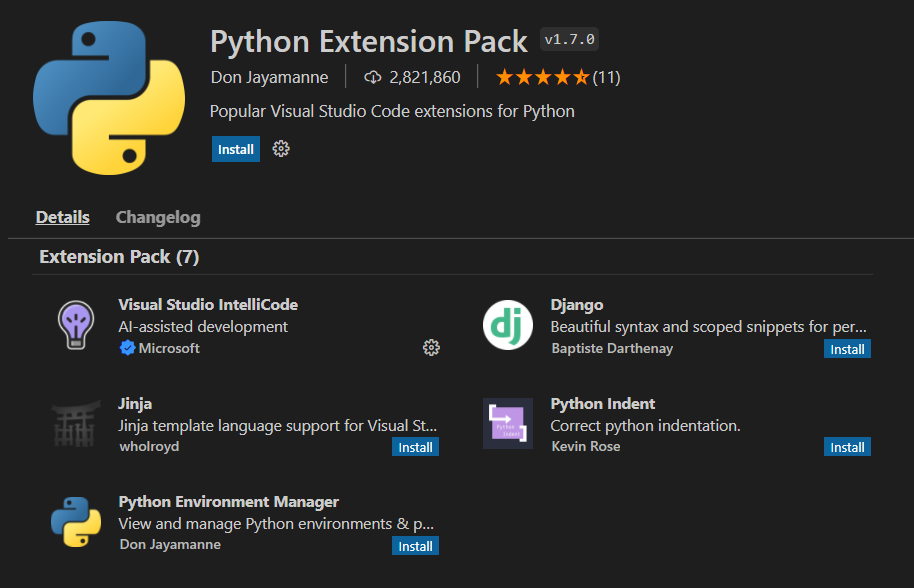Open the Python Environment Manager title
This screenshot has height=588, width=914.
(228, 502)
